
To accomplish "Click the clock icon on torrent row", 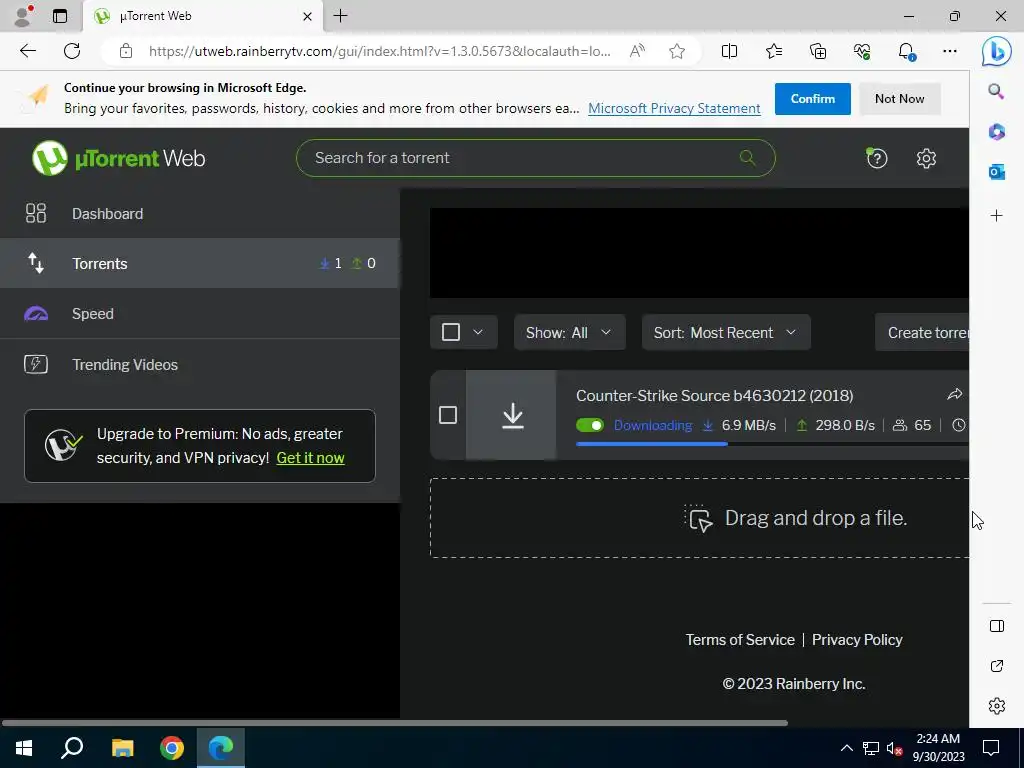I will 958,425.
